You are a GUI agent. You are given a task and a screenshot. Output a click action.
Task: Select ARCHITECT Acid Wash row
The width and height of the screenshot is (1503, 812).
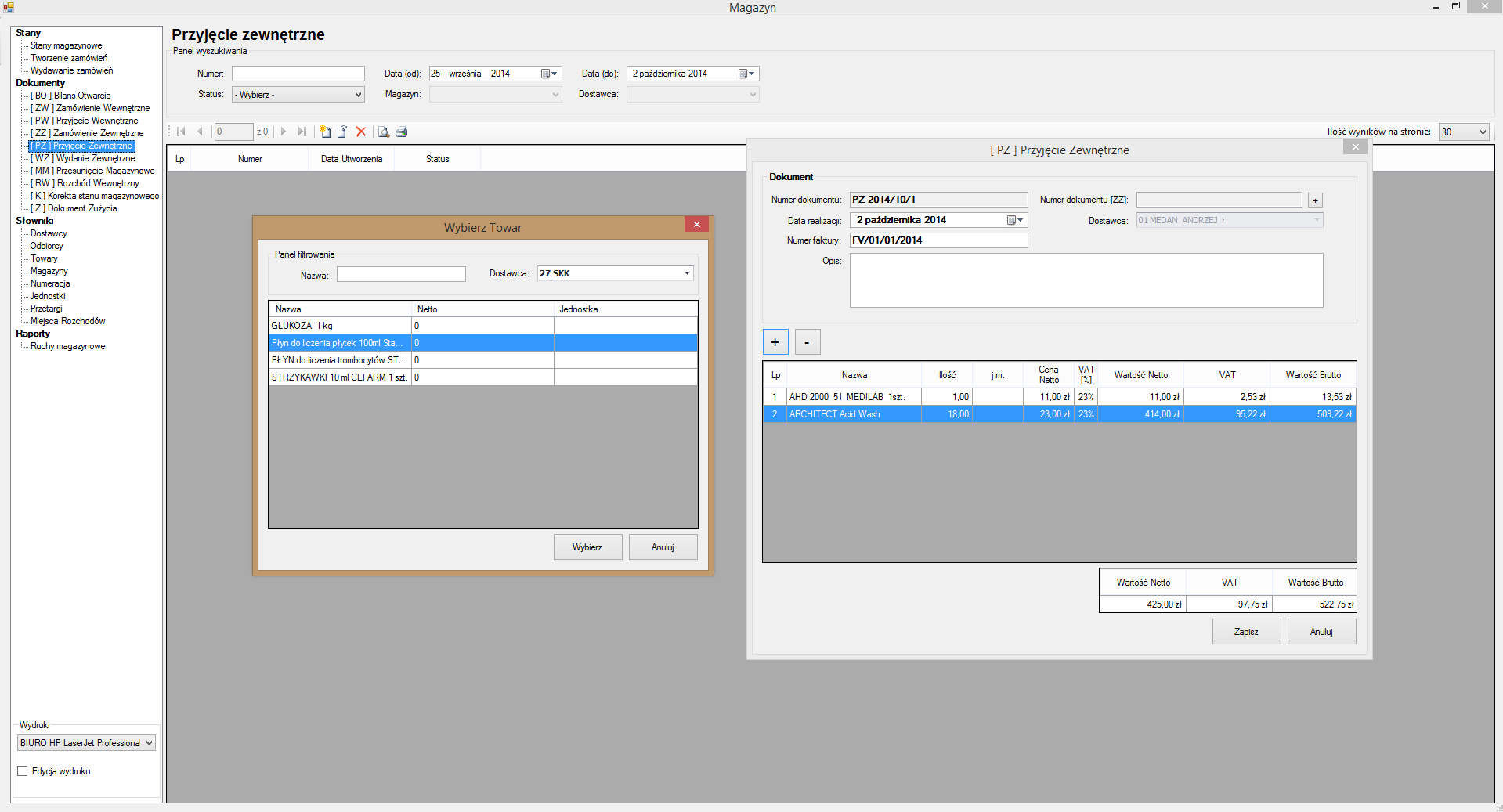pyautogui.click(x=1060, y=414)
